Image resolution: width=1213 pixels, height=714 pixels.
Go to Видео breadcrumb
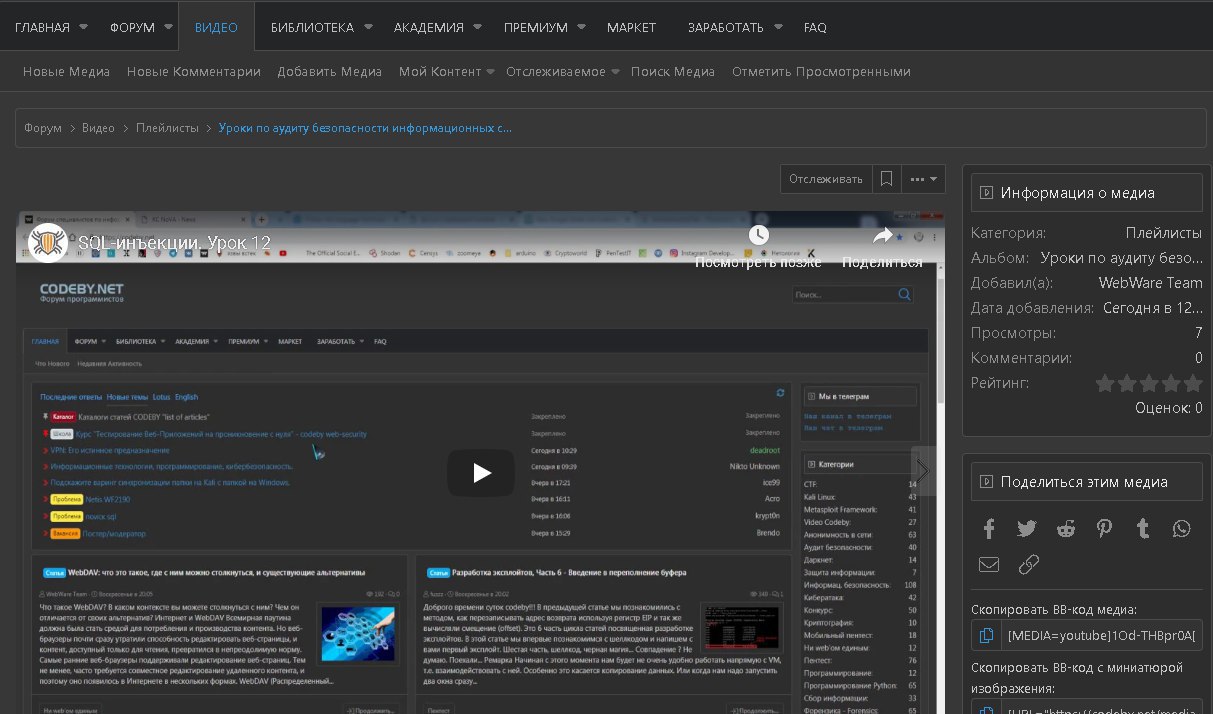98,128
